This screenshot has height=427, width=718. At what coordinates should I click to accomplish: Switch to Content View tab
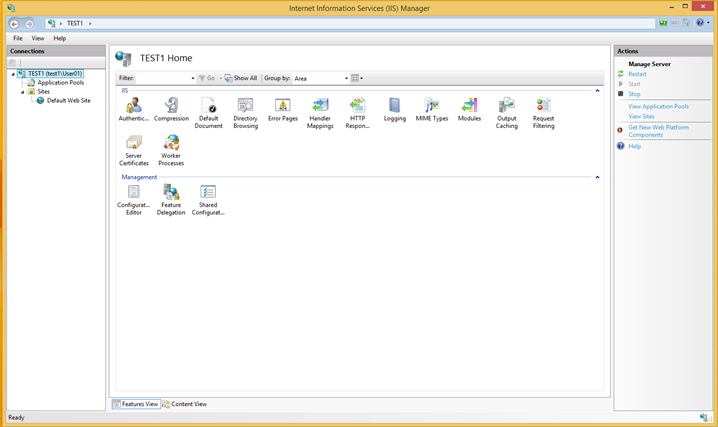185,404
